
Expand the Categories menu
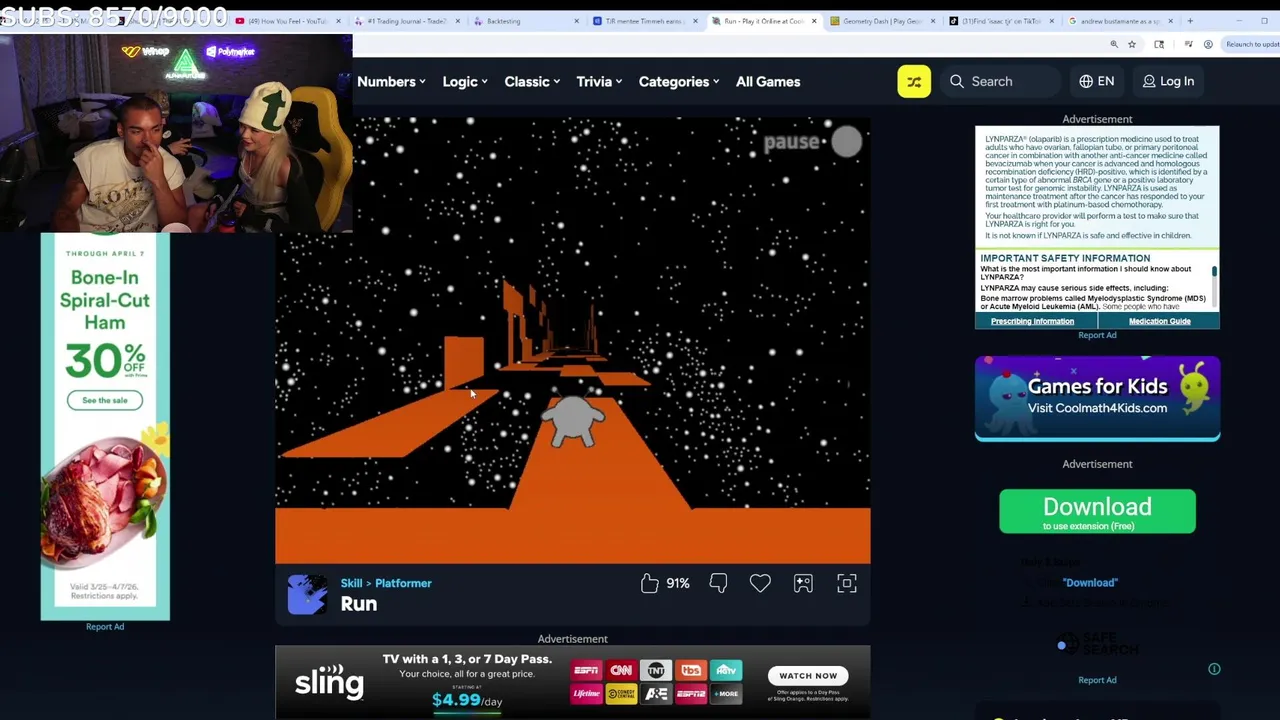679,82
